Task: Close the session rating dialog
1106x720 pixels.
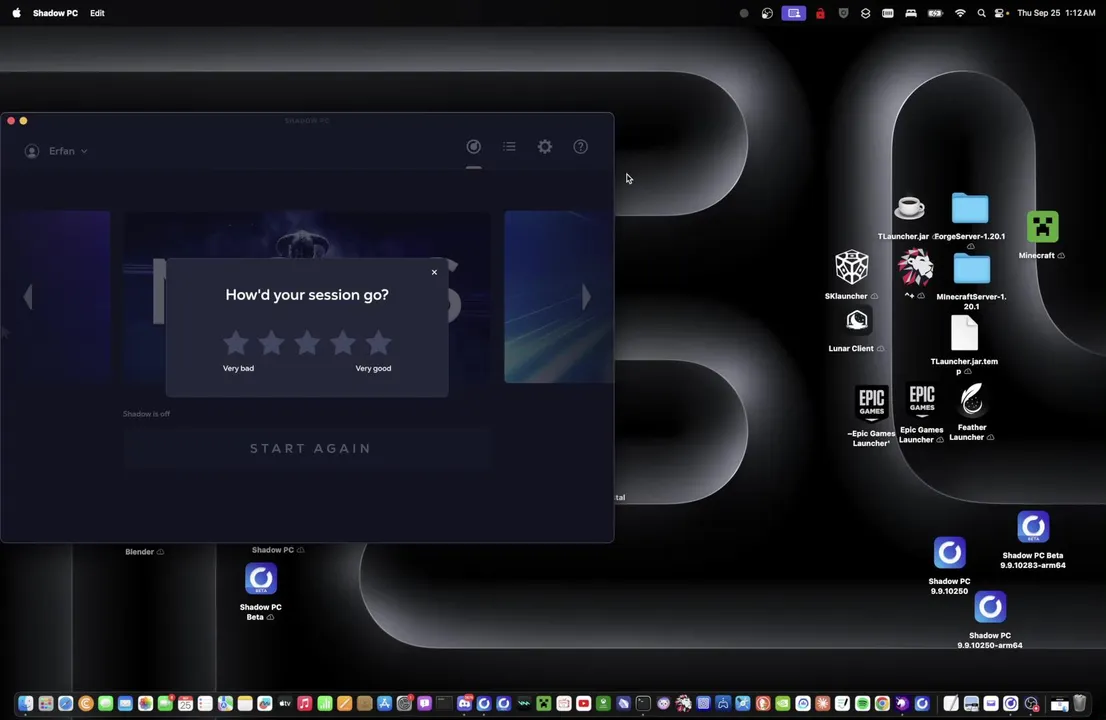Action: [x=434, y=272]
